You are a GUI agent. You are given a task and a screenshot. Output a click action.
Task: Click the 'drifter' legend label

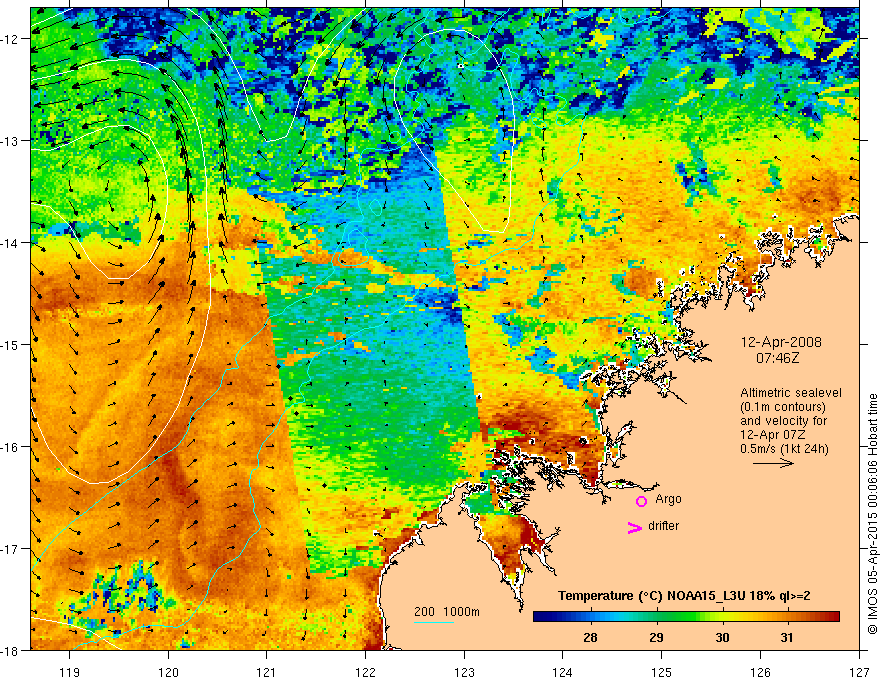click(663, 526)
